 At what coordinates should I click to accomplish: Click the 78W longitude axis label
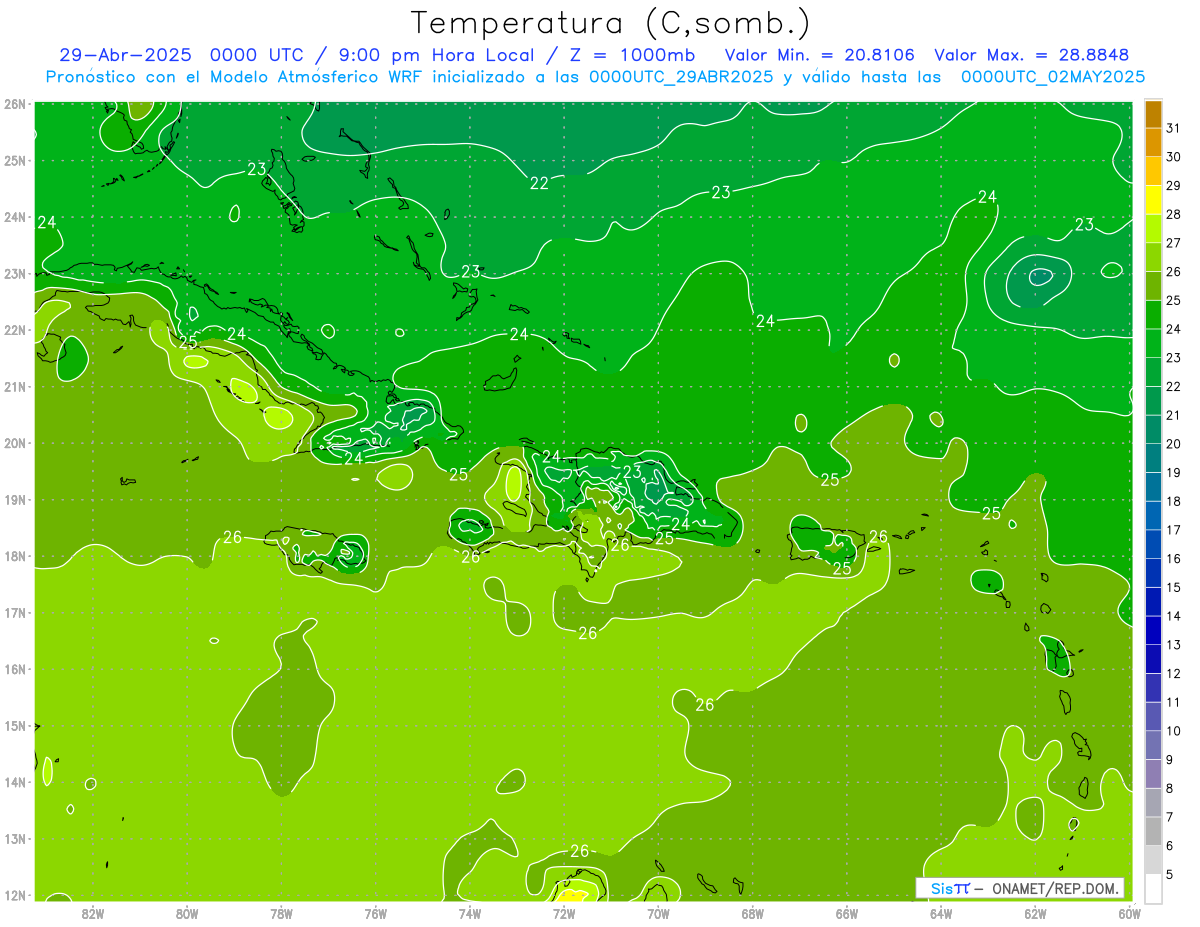tap(281, 914)
